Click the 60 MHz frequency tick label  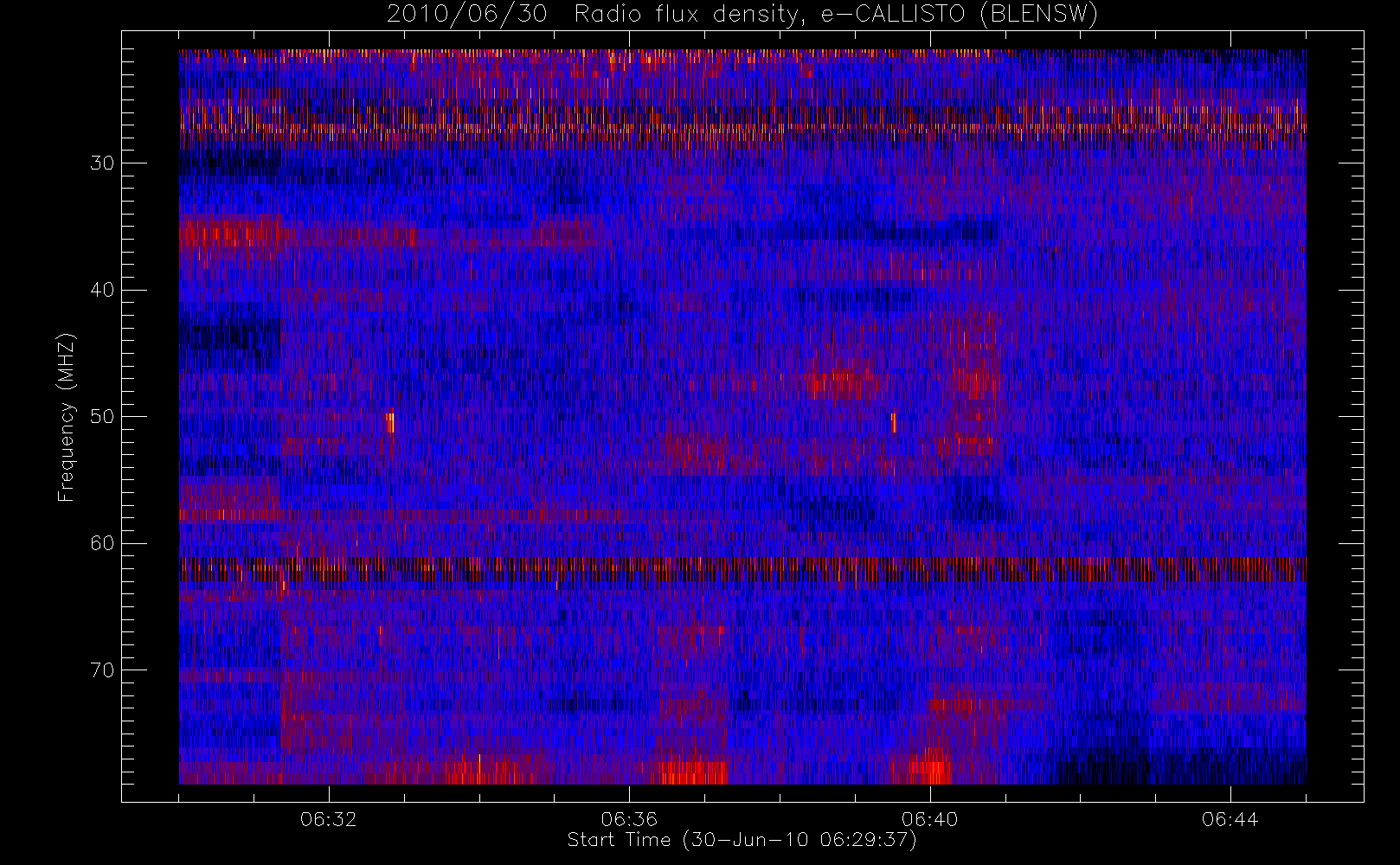[x=102, y=543]
